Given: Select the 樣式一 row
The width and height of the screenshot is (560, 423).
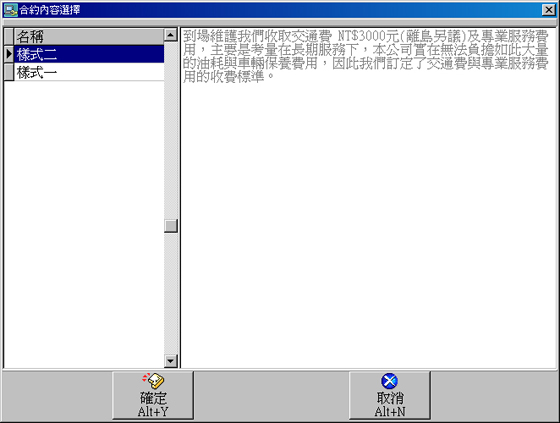Looking at the screenshot, I should pos(89,73).
